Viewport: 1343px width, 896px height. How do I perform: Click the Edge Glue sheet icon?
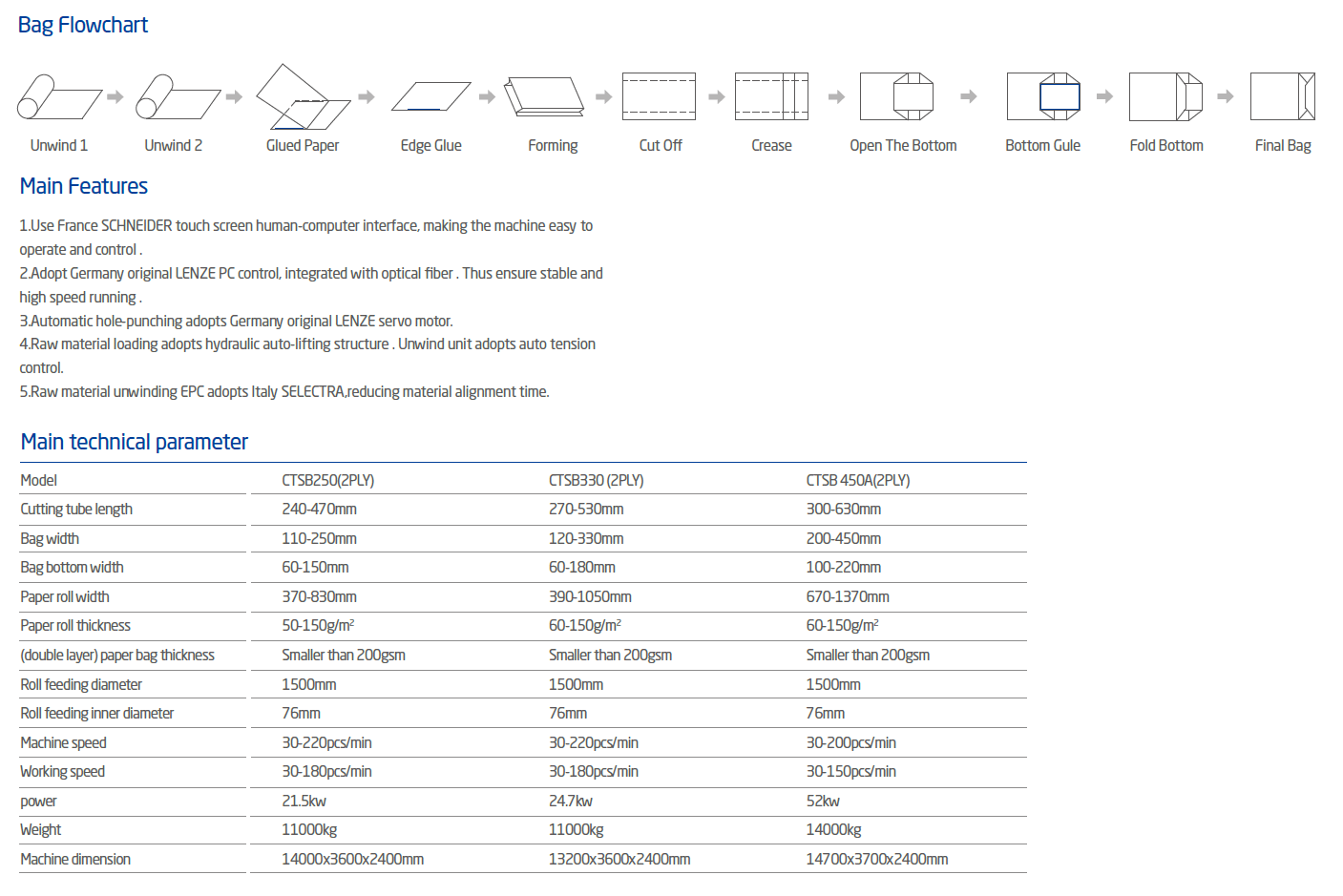click(430, 96)
